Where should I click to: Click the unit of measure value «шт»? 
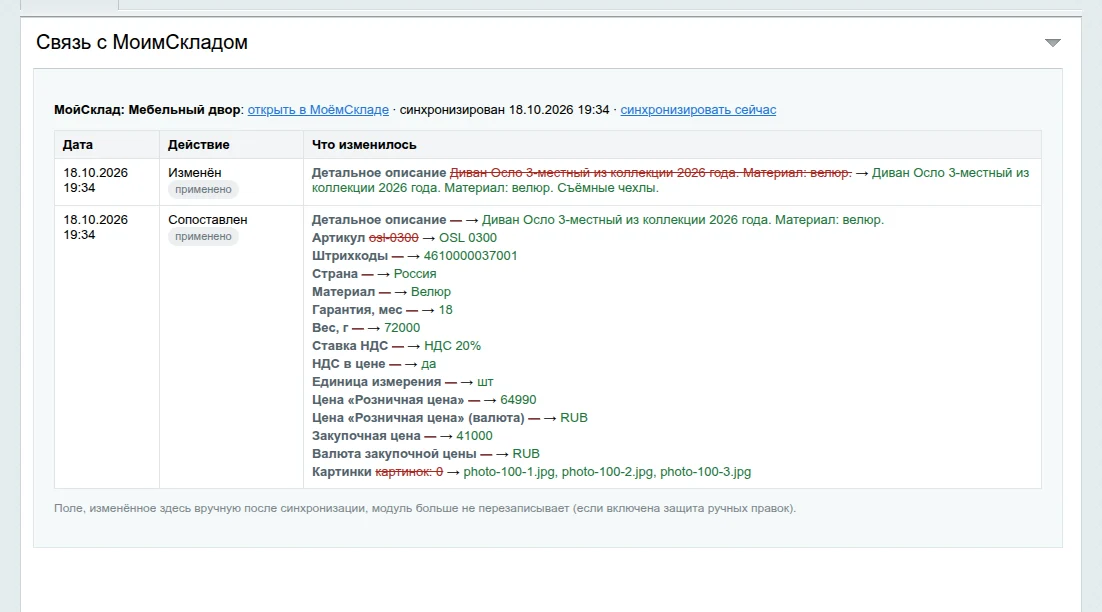(485, 382)
